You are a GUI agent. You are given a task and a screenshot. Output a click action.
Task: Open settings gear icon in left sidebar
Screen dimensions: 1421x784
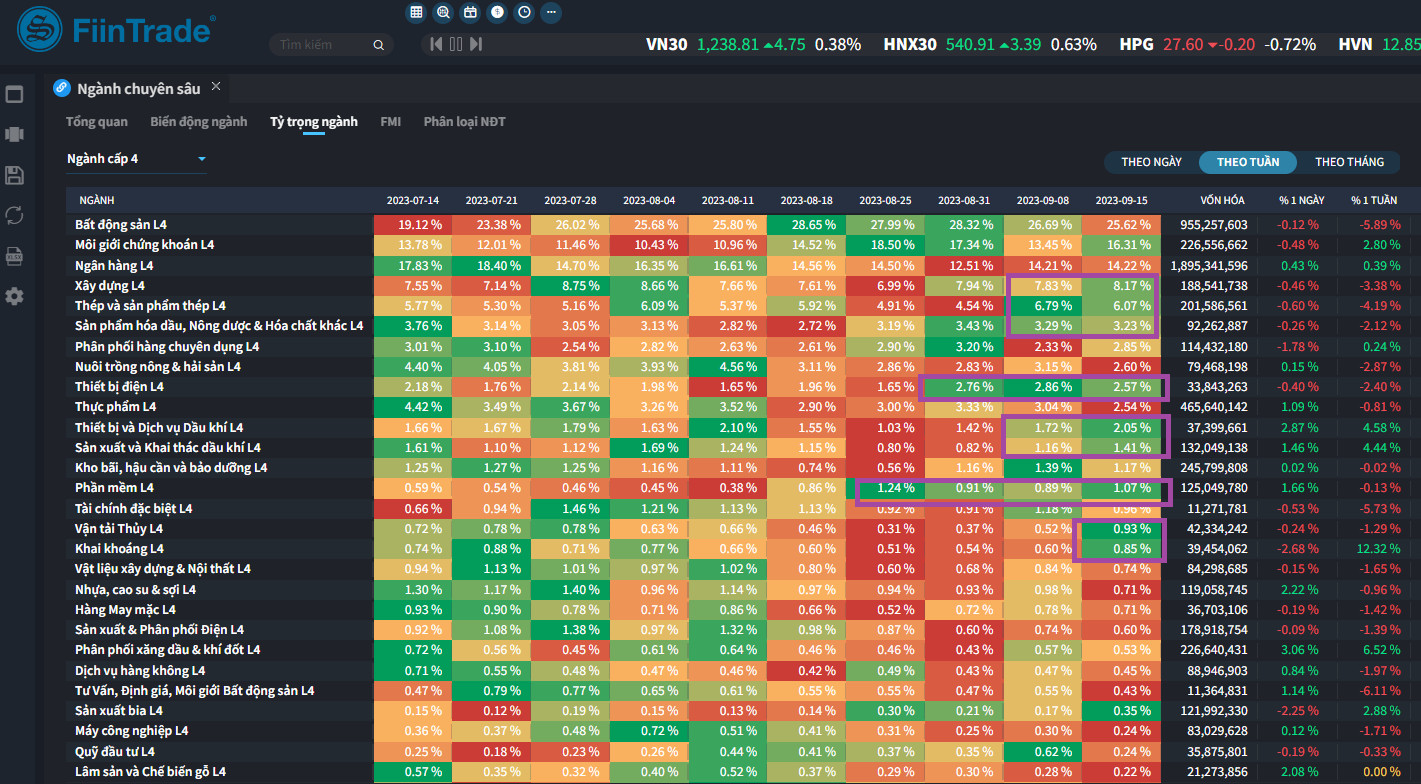14,297
